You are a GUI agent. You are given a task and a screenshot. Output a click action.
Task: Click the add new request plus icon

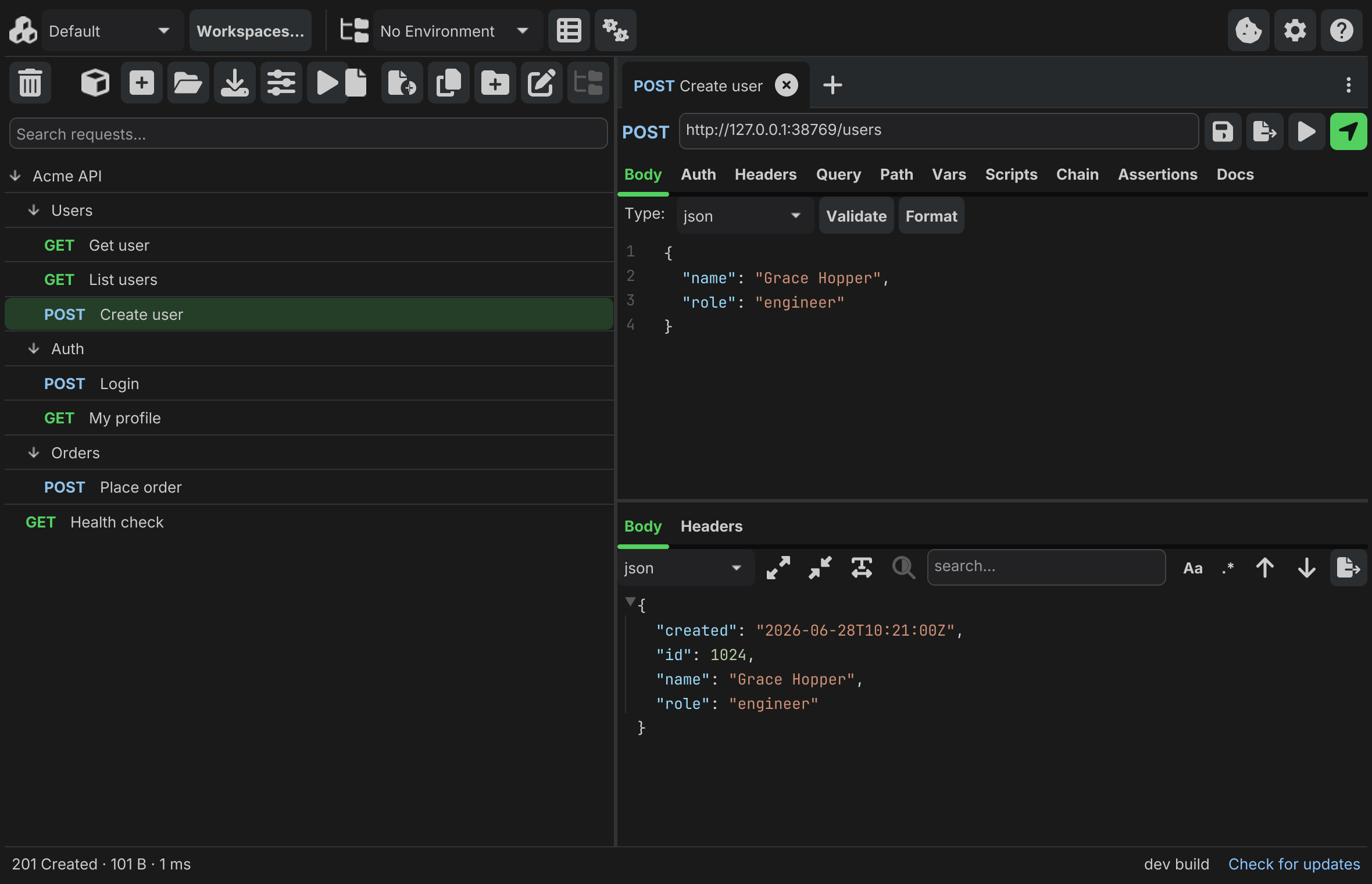pos(141,83)
